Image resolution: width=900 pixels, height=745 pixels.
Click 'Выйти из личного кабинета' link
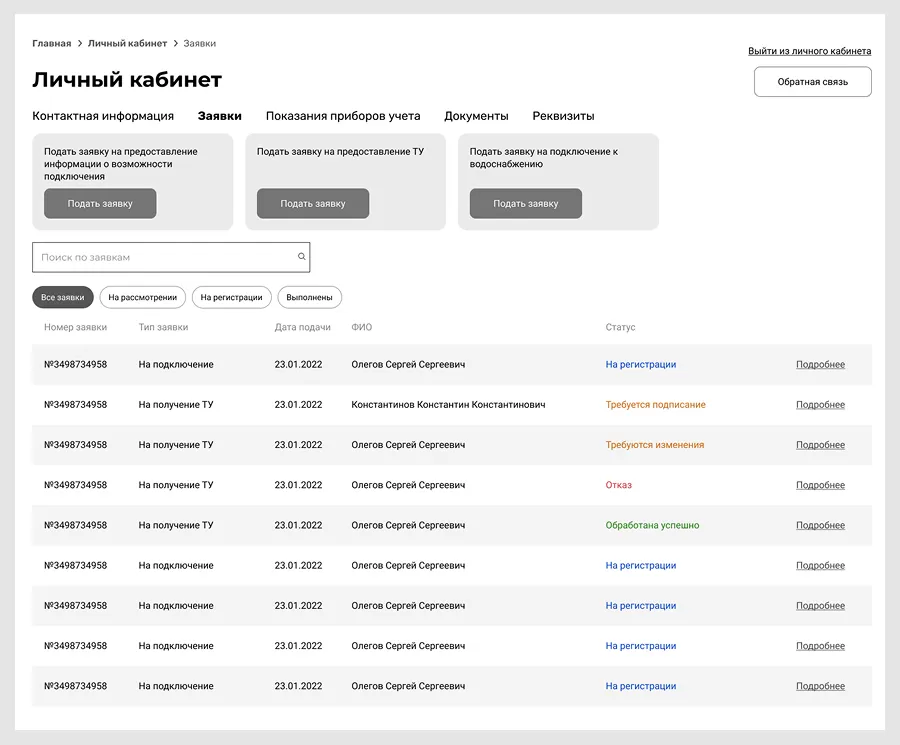(x=809, y=51)
